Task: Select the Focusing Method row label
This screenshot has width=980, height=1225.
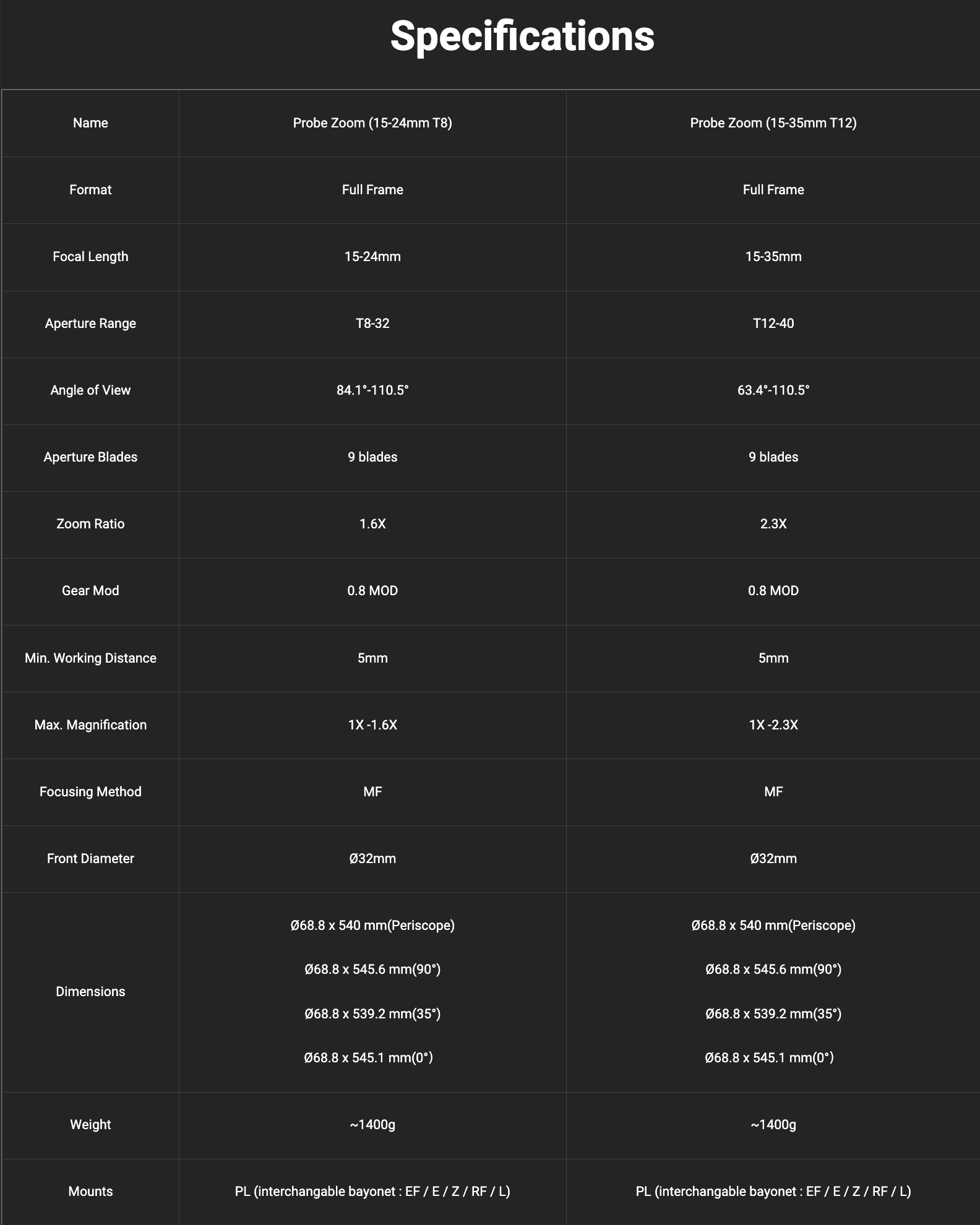Action: (90, 792)
